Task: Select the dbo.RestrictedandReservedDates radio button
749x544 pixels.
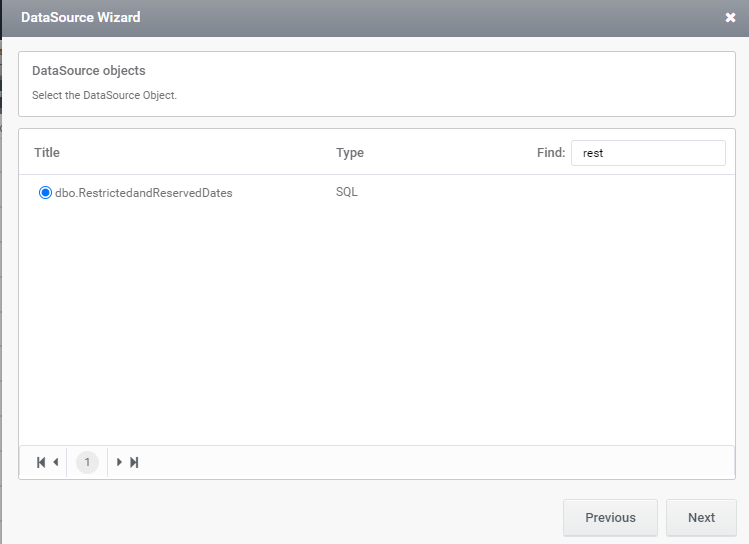Action: point(45,192)
